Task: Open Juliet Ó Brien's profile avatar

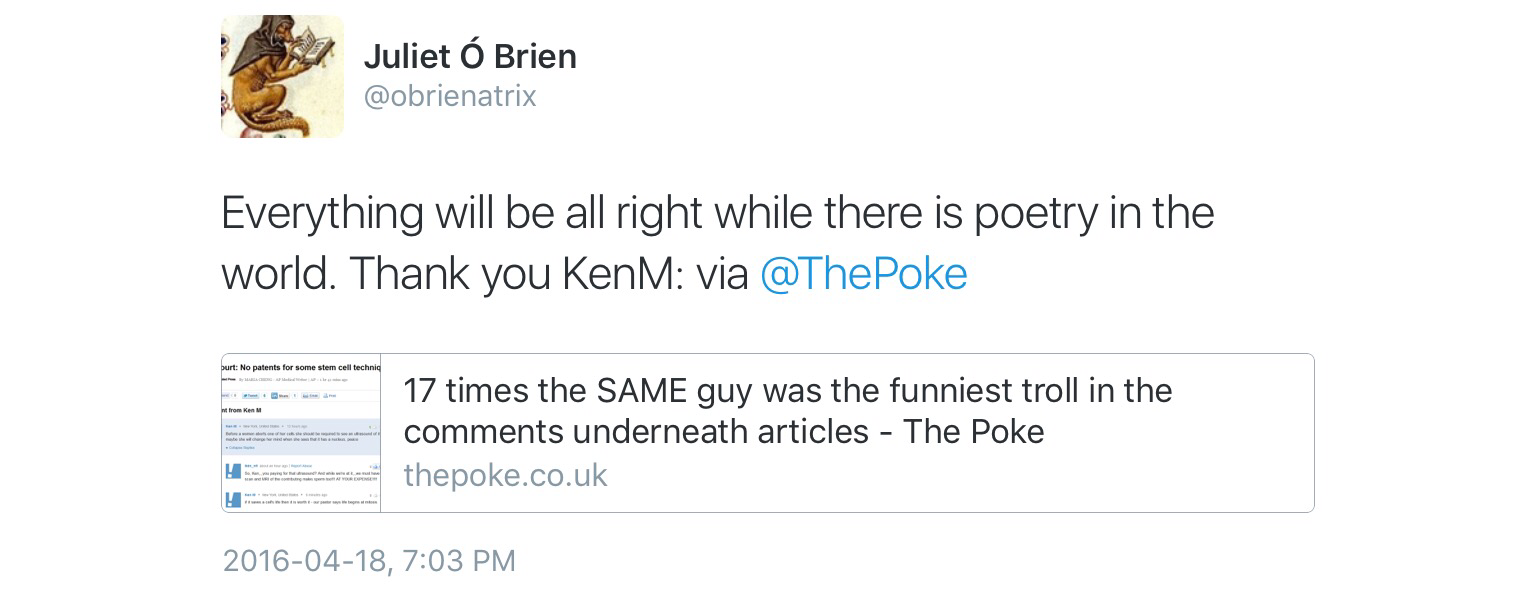Action: coord(282,76)
